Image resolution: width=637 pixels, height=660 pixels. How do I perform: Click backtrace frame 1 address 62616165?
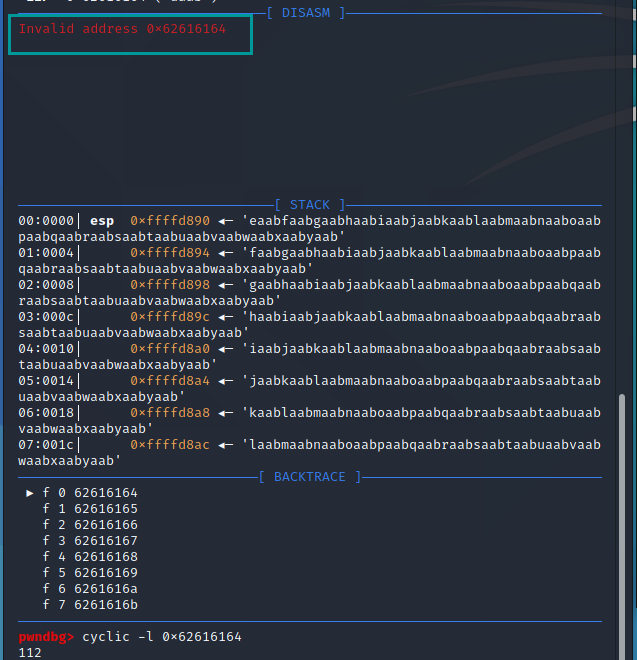pyautogui.click(x=106, y=509)
